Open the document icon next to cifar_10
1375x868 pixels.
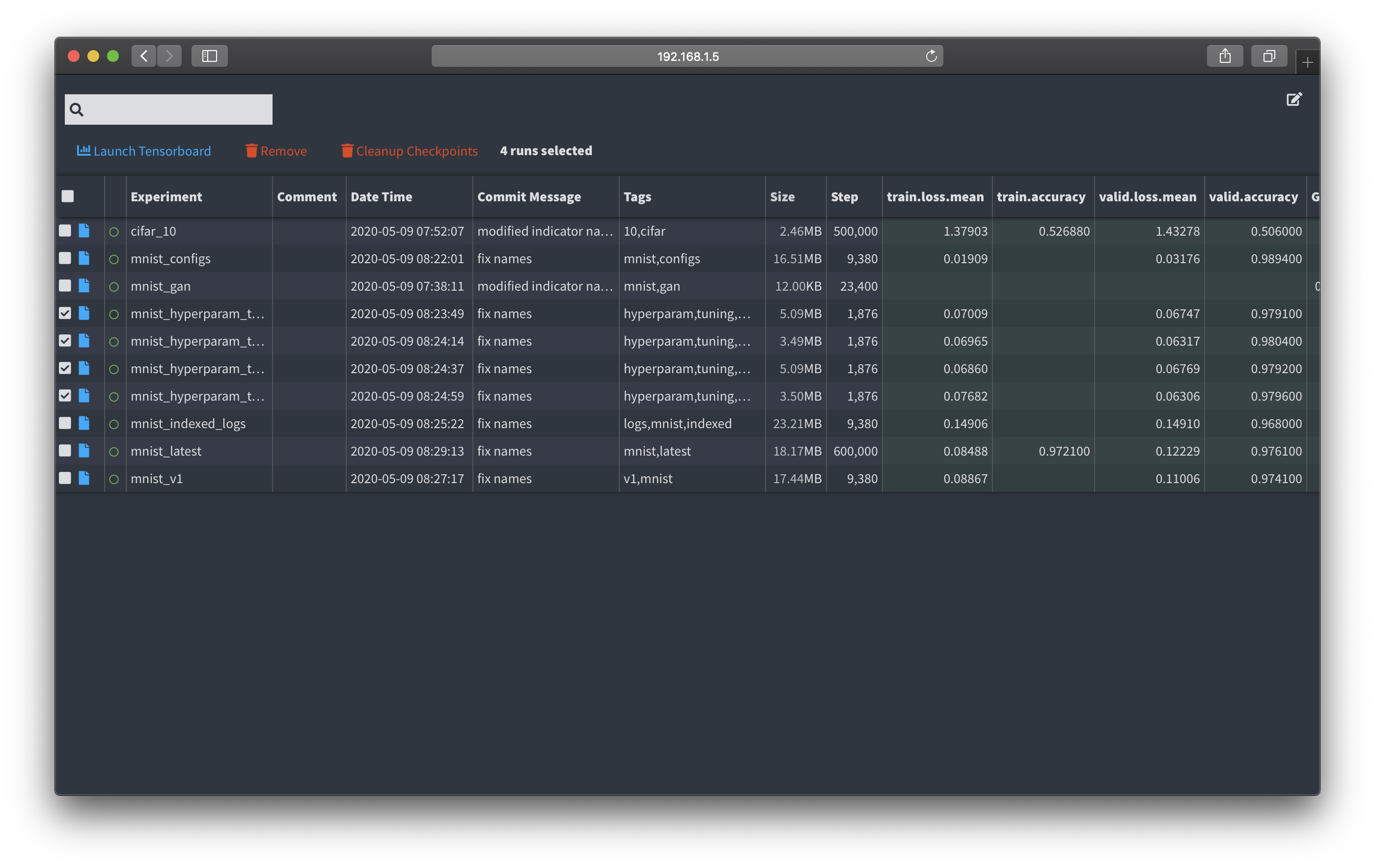[x=84, y=231]
